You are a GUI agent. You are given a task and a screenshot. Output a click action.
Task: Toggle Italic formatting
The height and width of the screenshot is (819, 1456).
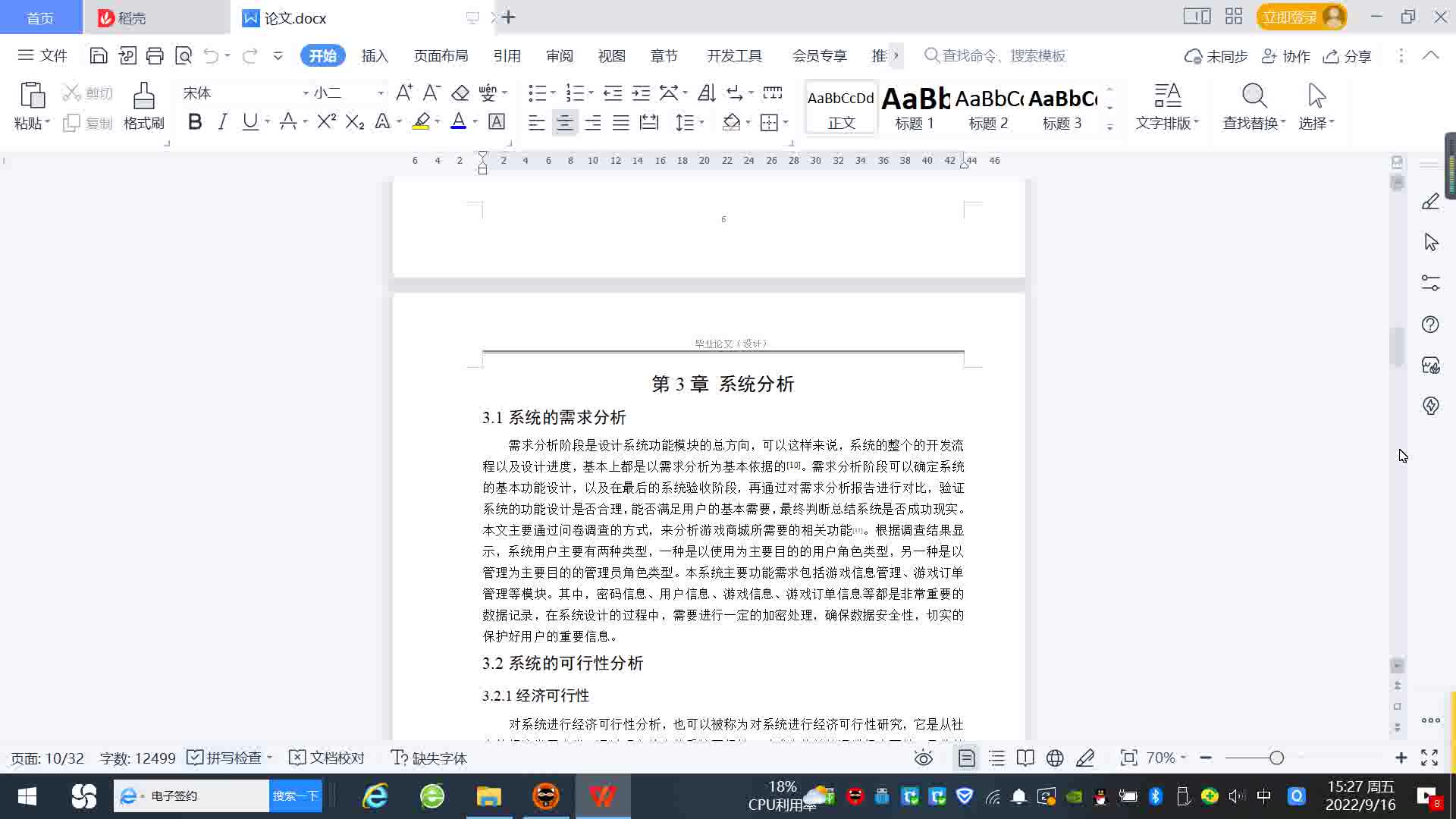coord(222,121)
